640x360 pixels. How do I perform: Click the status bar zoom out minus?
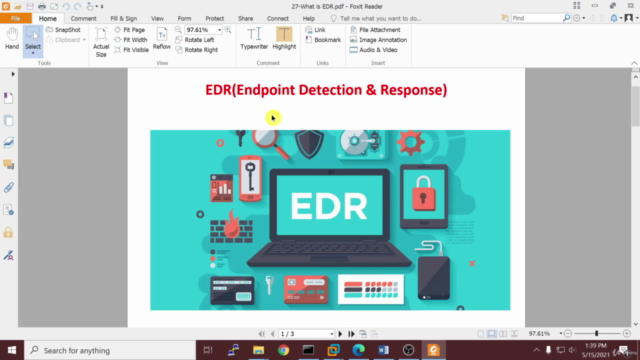(x=568, y=333)
